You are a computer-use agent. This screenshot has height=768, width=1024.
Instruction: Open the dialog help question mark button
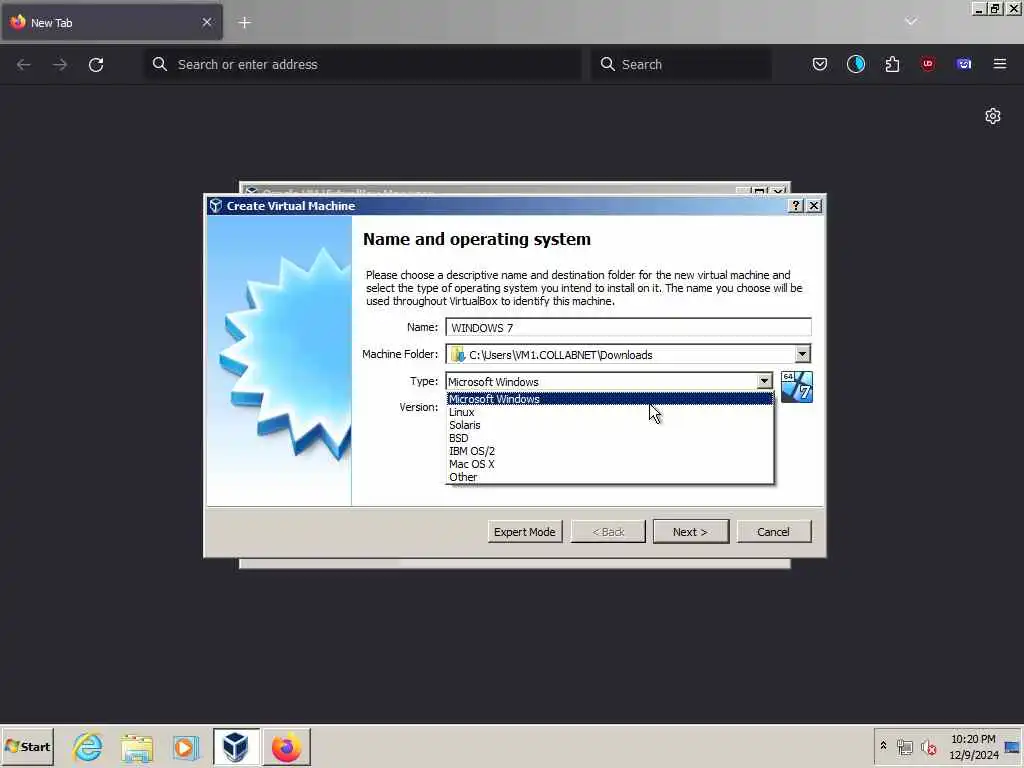[795, 206]
